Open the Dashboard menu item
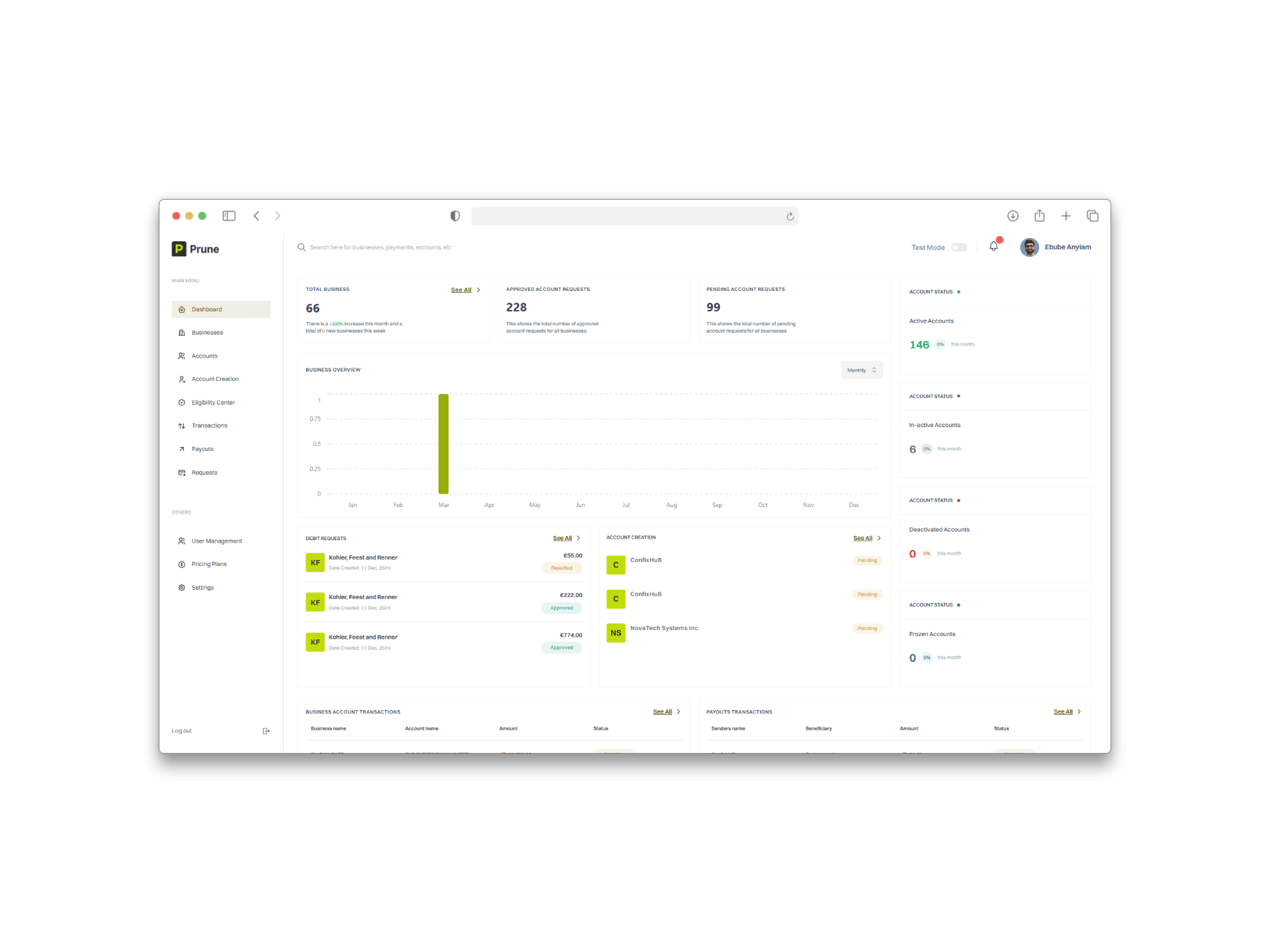Viewport: 1270px width, 952px height. pos(221,309)
